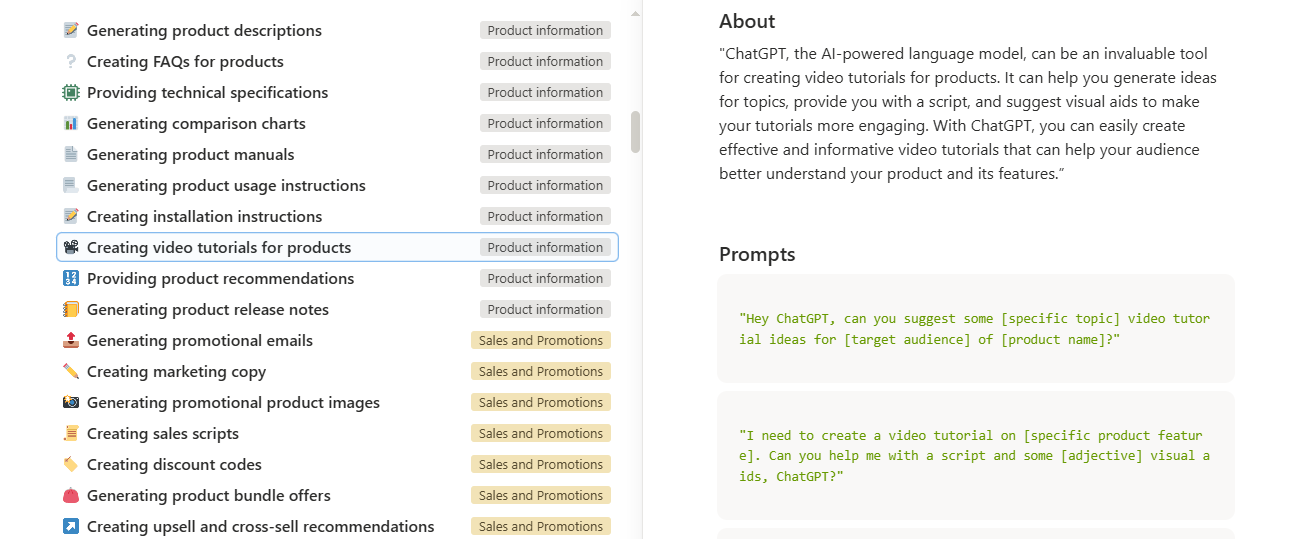This screenshot has height=539, width=1290.
Task: Click the memo icon beside Generating product descriptions
Action: [x=70, y=30]
